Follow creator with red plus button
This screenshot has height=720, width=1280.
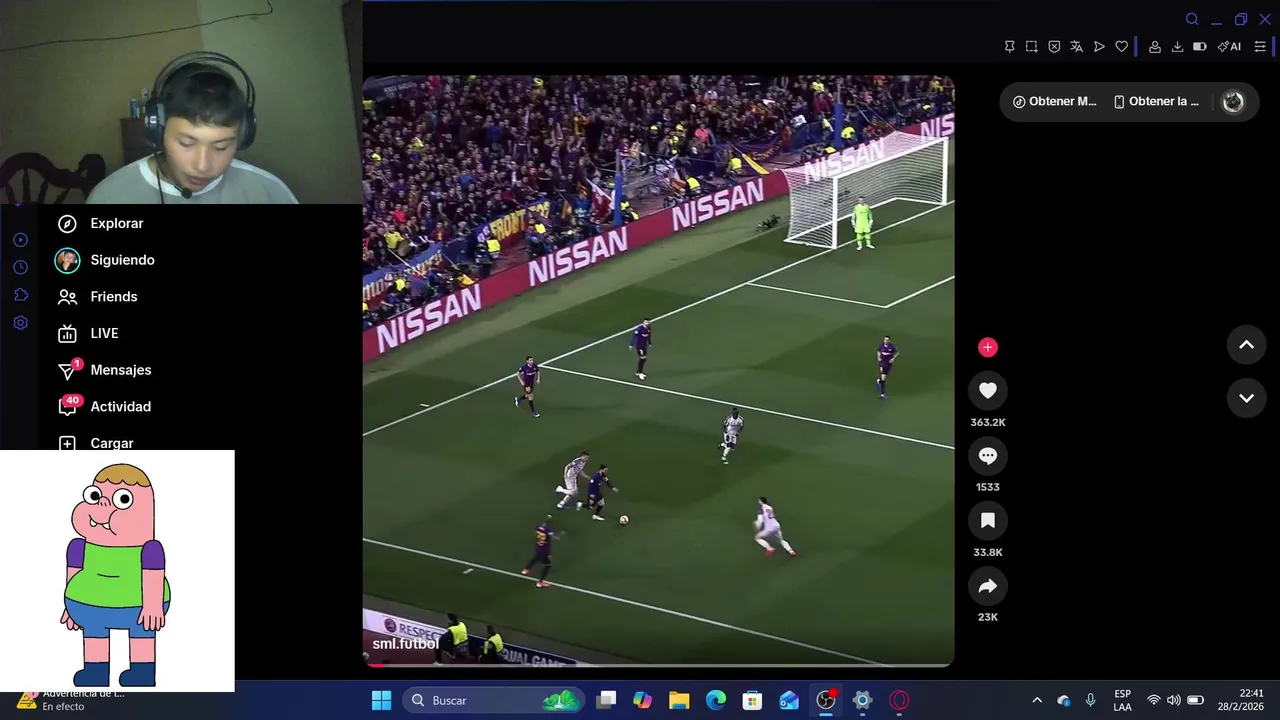point(987,347)
